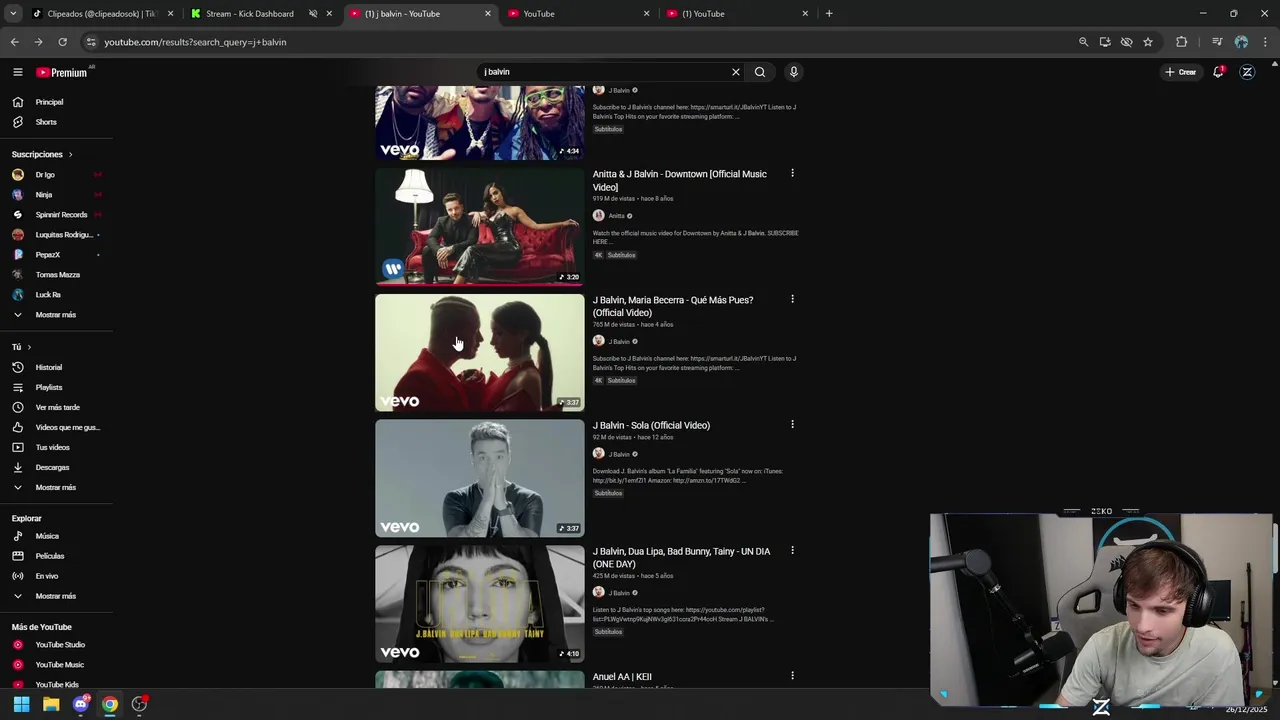Click the YouTube Premium logo

[62, 72]
